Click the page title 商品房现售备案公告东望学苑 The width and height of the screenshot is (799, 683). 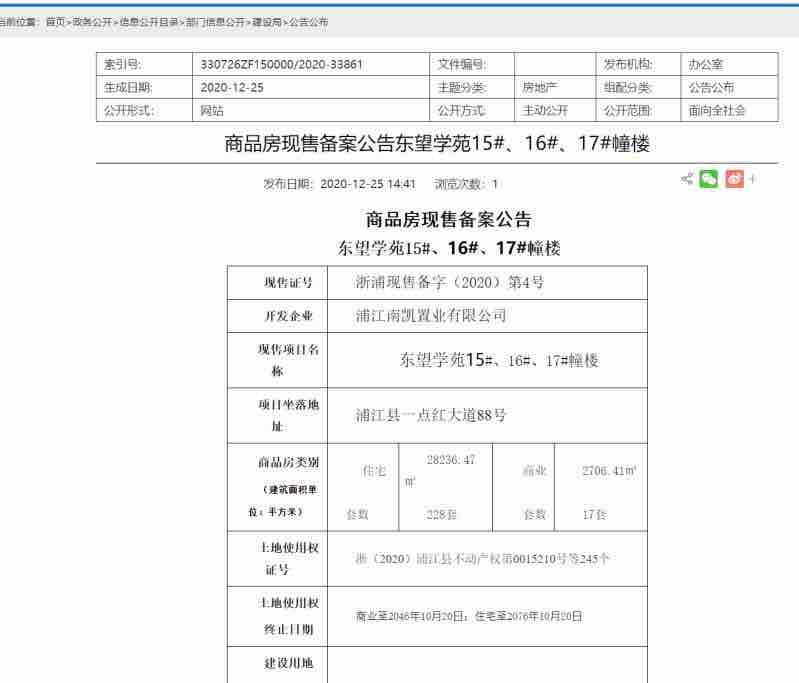click(x=437, y=143)
